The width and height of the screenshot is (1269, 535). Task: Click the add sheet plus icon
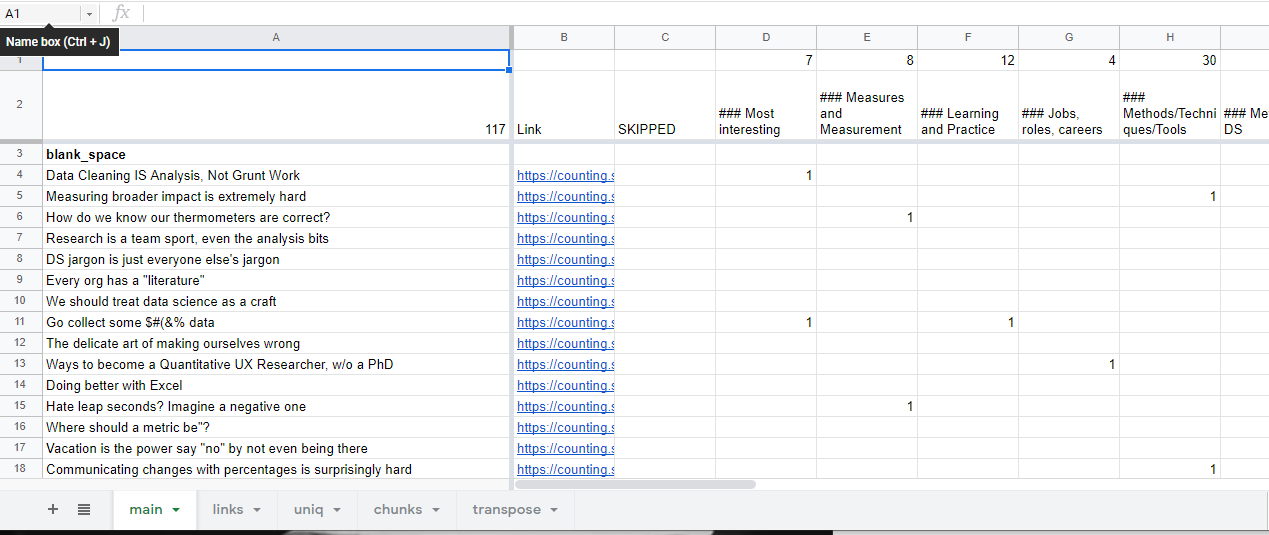pyautogui.click(x=53, y=509)
